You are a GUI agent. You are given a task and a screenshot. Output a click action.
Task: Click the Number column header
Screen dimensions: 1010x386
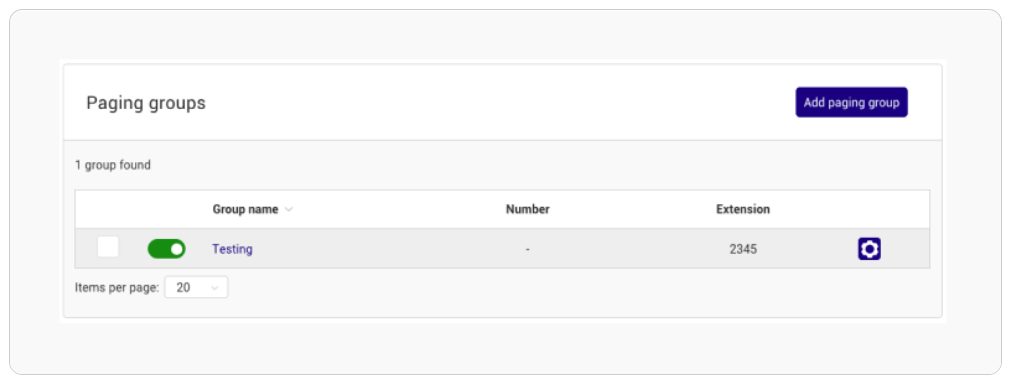[x=528, y=209]
